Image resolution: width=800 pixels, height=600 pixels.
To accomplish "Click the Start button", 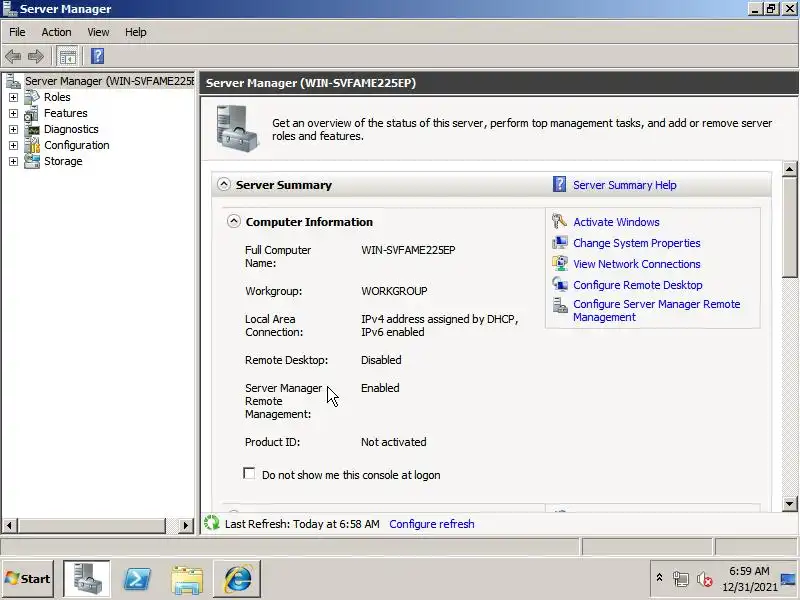I will pyautogui.click(x=28, y=579).
